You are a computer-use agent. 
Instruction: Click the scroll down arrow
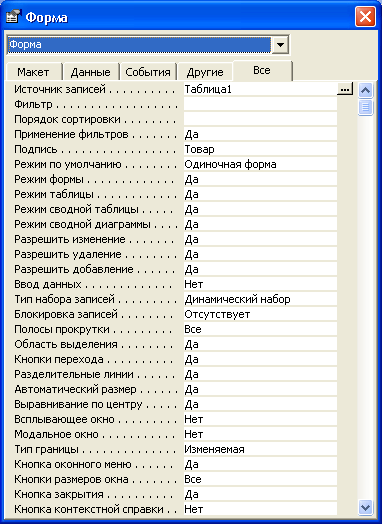click(x=365, y=507)
